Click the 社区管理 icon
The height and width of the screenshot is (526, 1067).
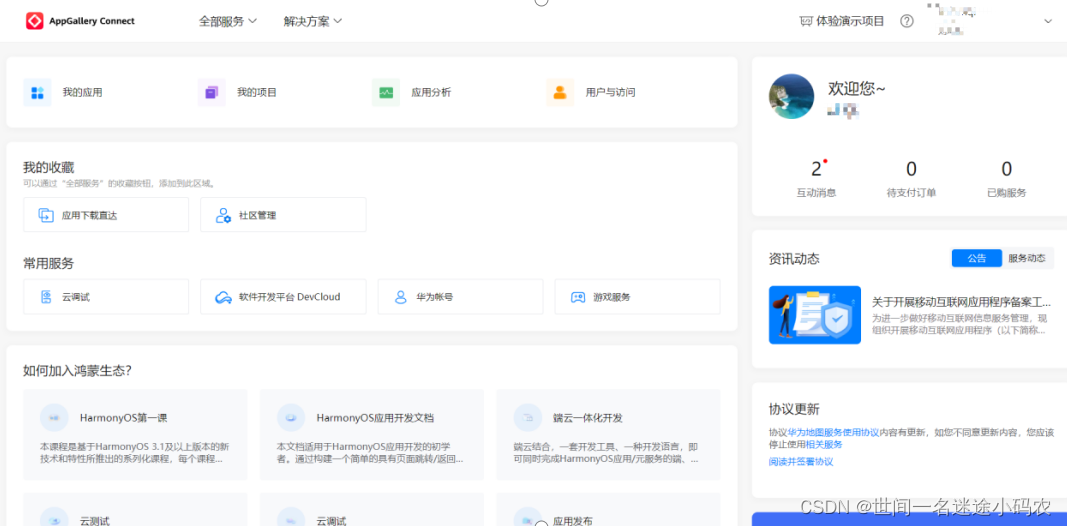pos(223,216)
